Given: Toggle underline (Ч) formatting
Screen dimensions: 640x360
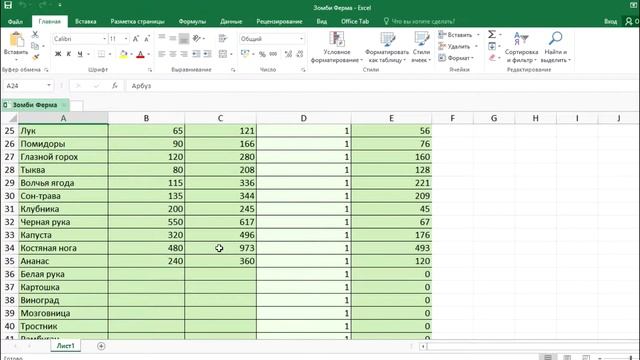Looking at the screenshot, I should [80, 54].
